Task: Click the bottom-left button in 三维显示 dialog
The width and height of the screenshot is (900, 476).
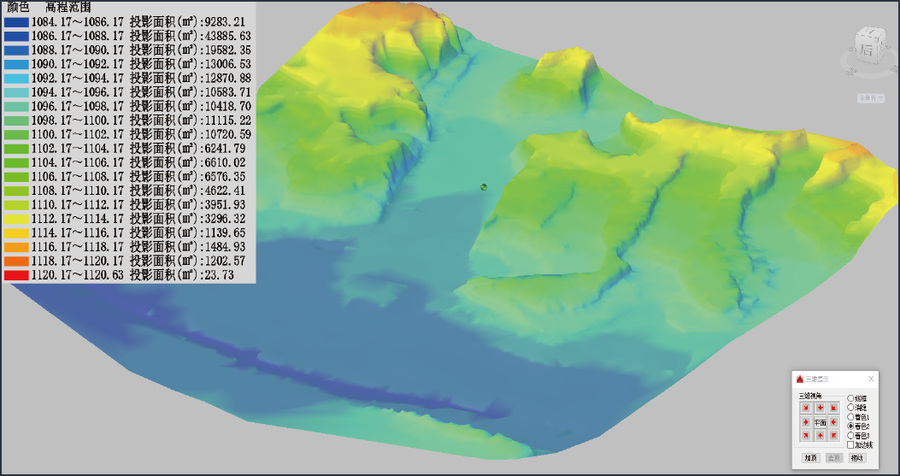Action: pyautogui.click(x=811, y=458)
